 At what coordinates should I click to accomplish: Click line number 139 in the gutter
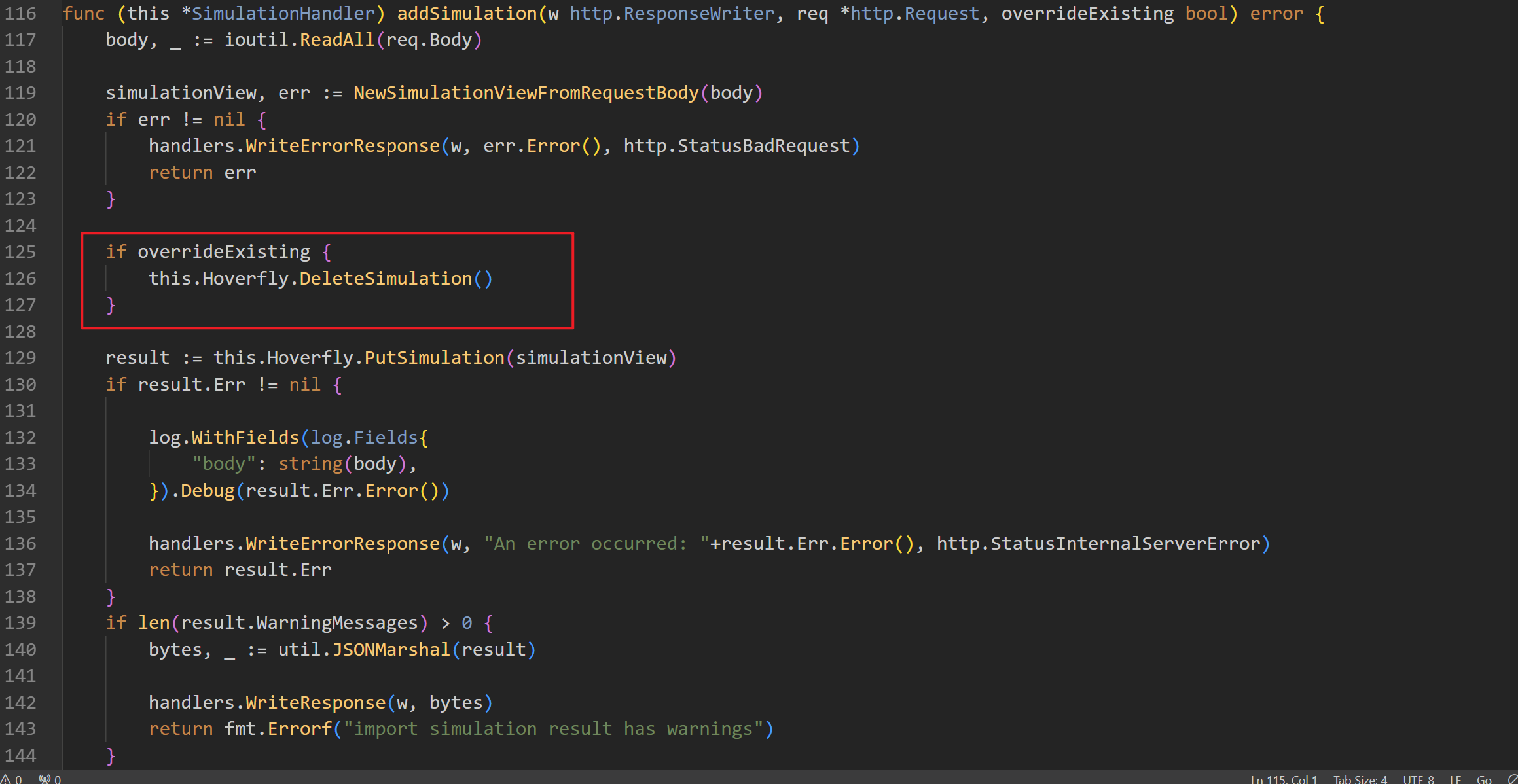pos(20,622)
